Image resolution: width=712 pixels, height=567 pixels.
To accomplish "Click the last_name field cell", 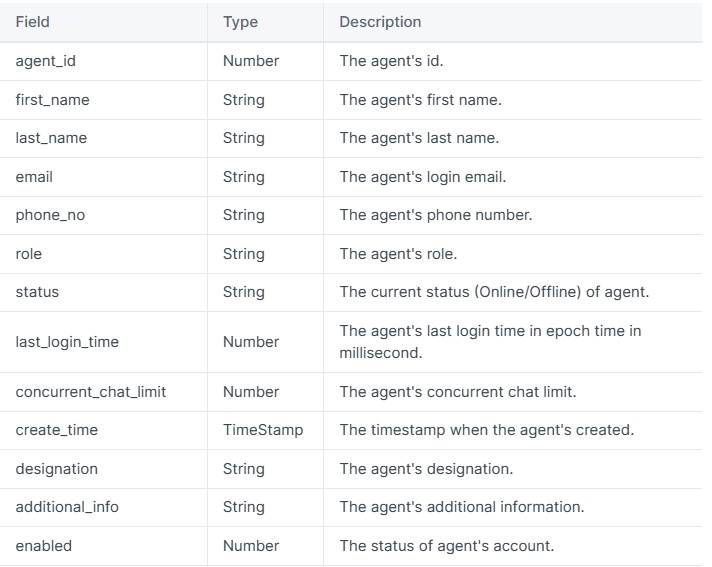I will [x=51, y=138].
